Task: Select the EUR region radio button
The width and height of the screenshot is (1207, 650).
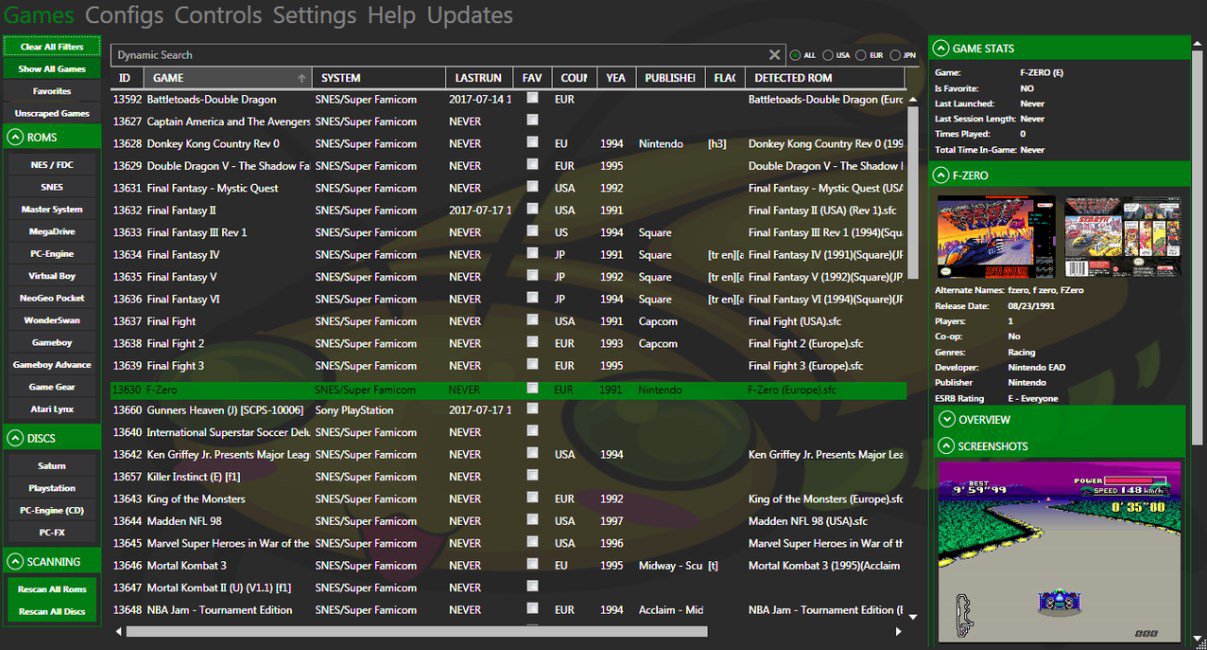Action: [860, 55]
